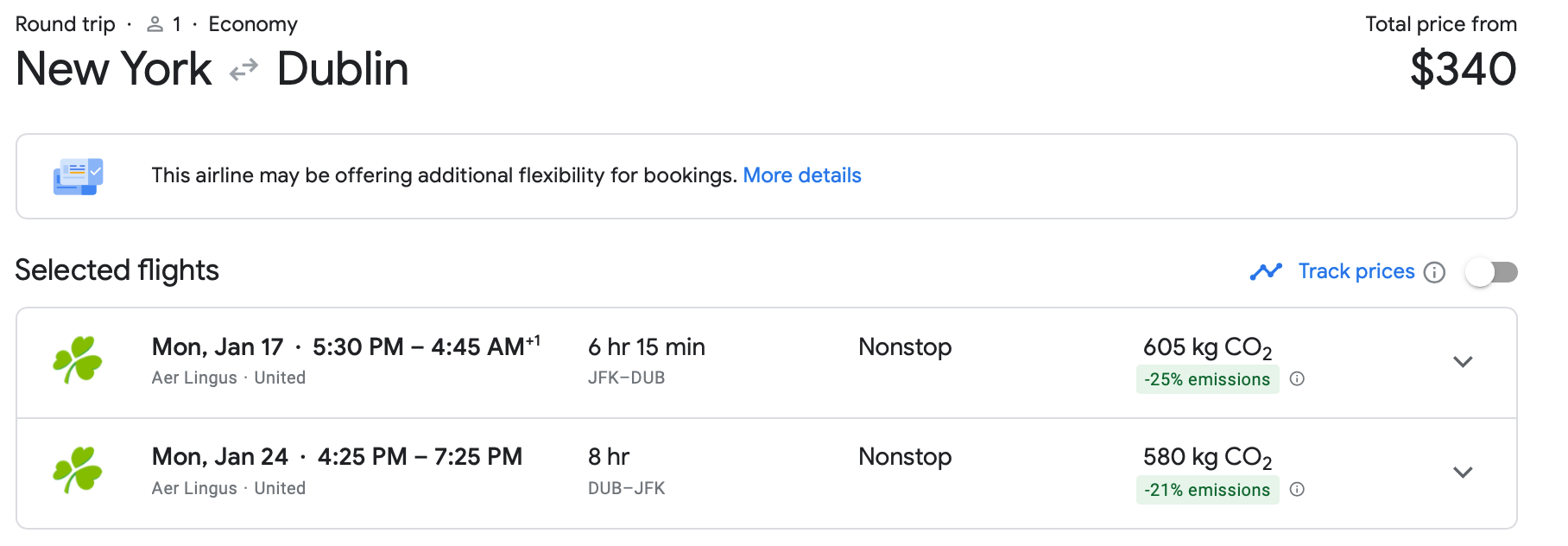
Task: Click the Track prices graph icon
Action: coord(1266,271)
